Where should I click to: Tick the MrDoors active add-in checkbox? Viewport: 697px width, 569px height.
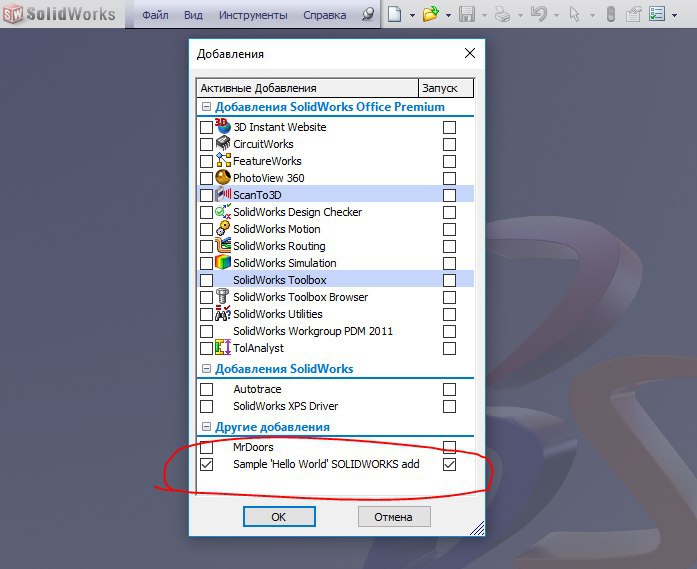(206, 447)
